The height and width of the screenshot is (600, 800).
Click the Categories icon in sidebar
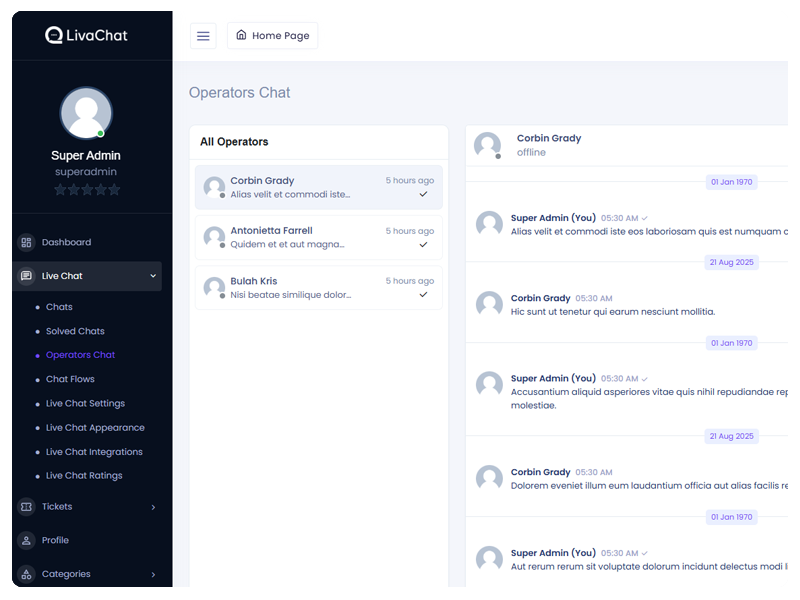[27, 575]
